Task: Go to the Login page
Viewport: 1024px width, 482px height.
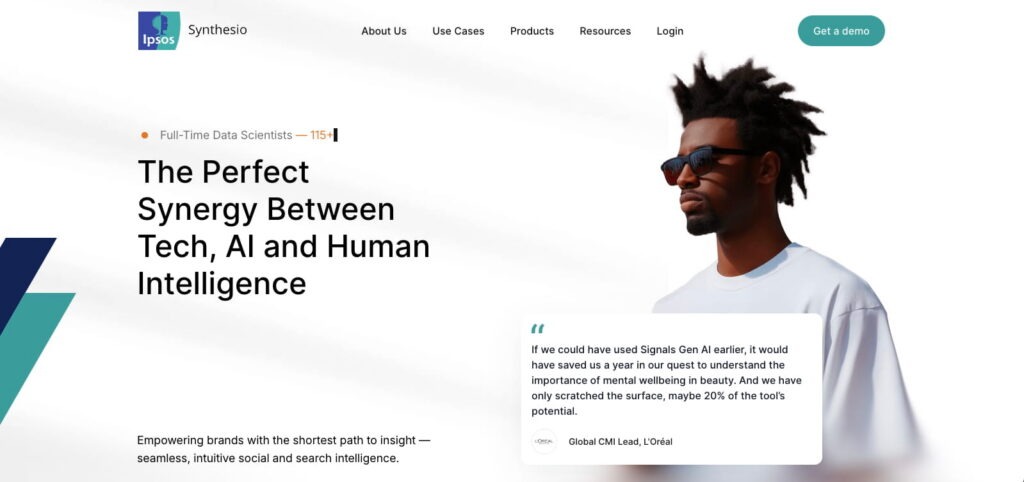Action: point(670,31)
